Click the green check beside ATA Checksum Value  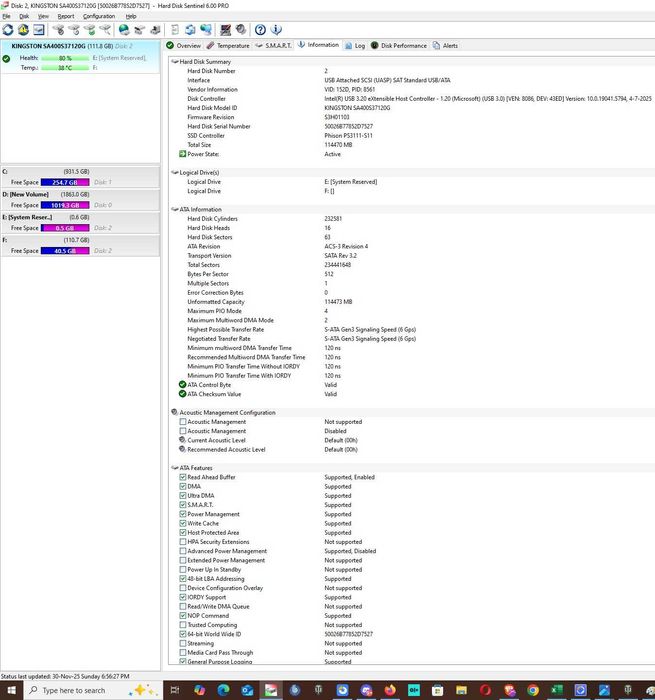[182, 394]
